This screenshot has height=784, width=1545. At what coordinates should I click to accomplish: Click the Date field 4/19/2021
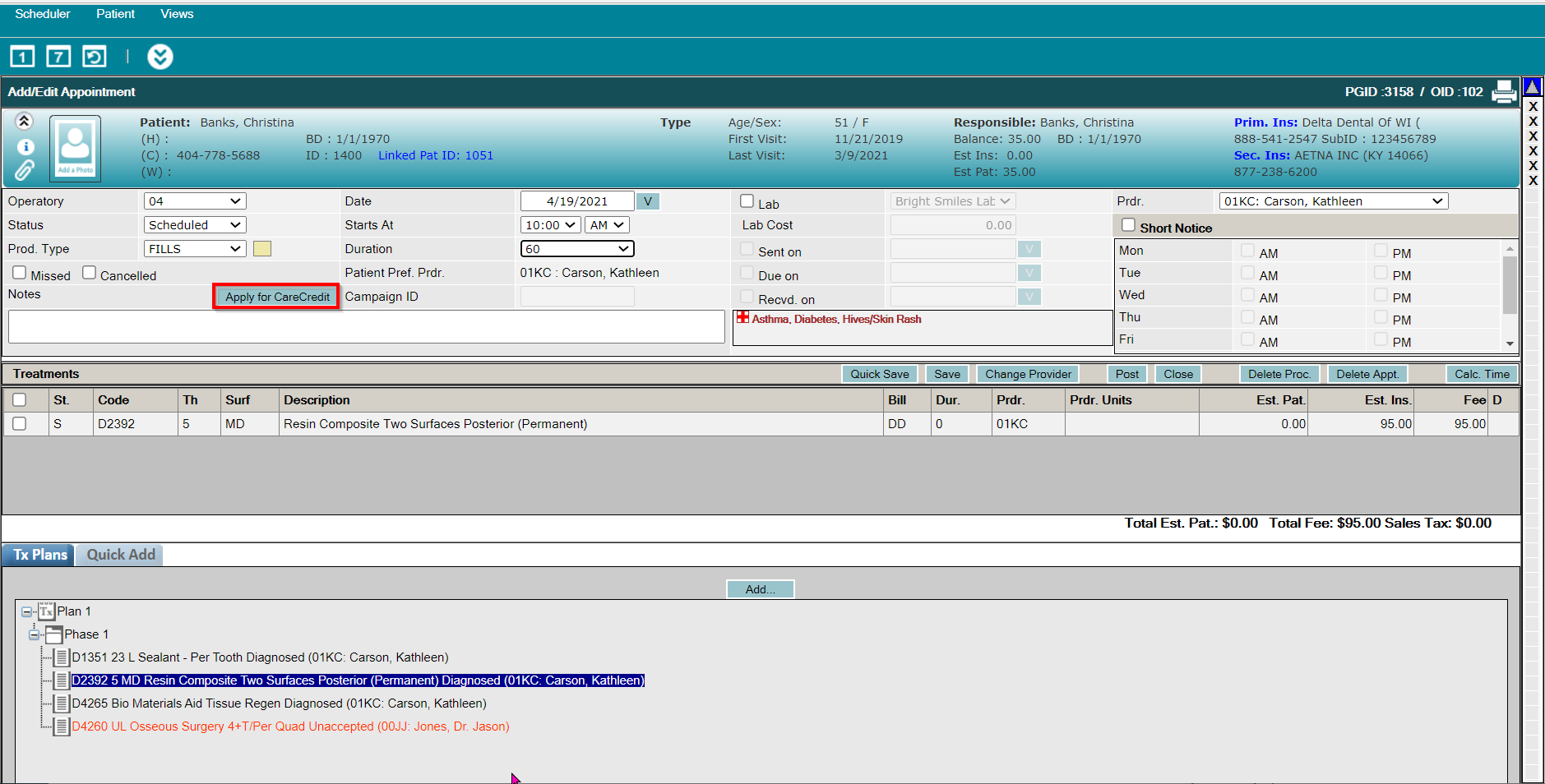coord(577,201)
